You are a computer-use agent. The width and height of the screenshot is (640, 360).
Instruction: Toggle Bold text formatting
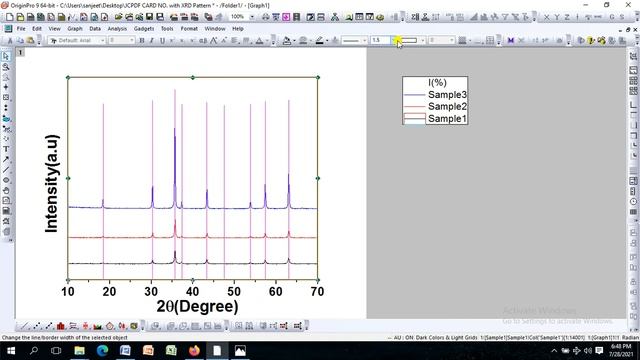click(142, 40)
